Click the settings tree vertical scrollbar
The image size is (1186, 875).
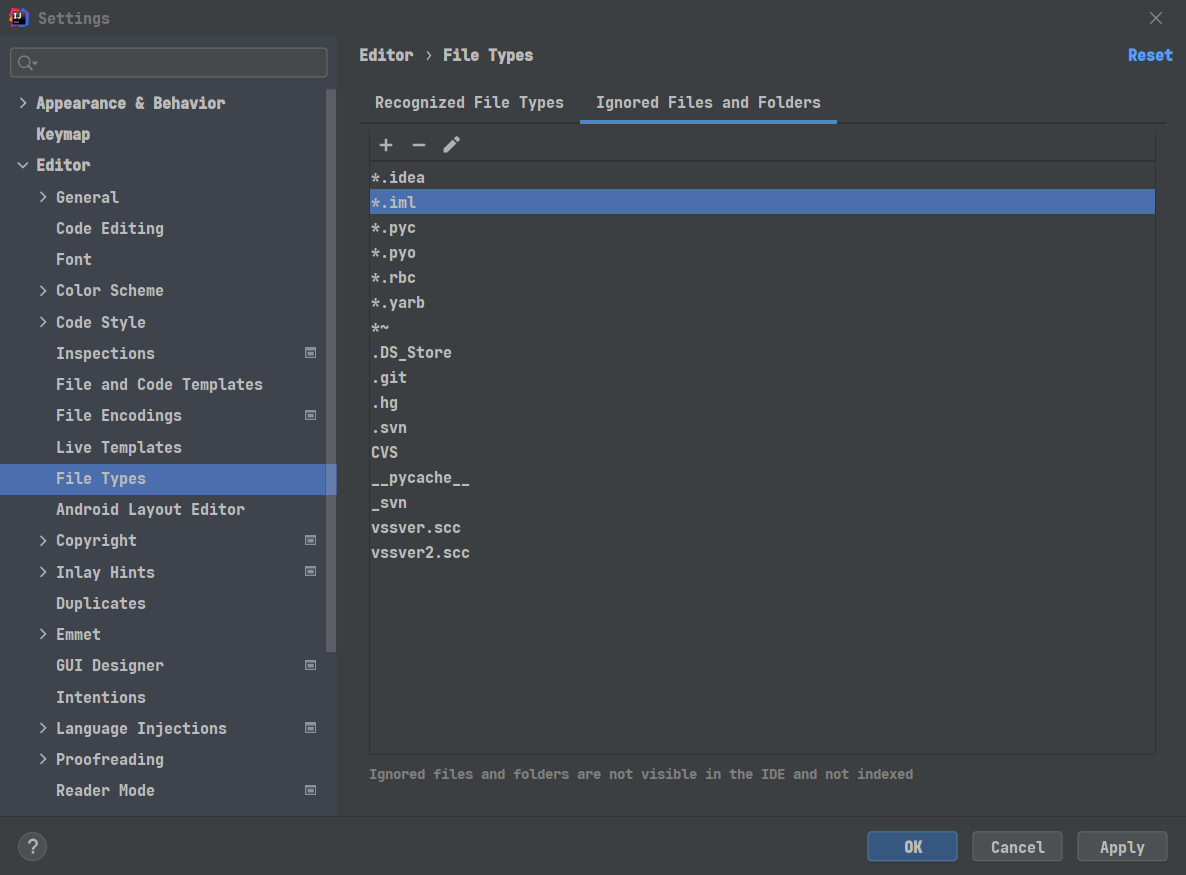pyautogui.click(x=331, y=371)
